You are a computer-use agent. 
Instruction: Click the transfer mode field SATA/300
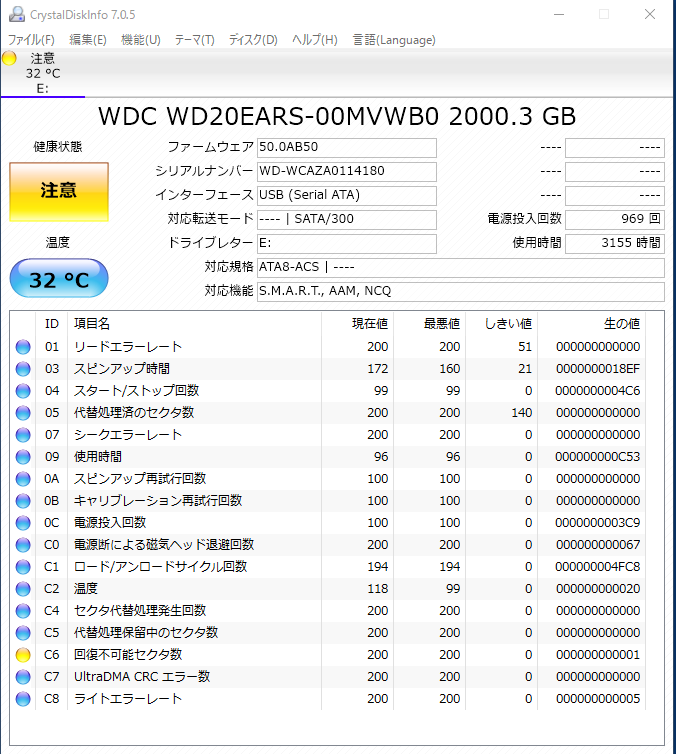[347, 219]
